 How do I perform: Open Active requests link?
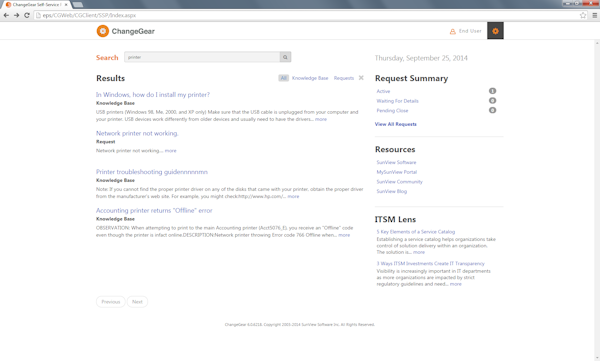point(383,91)
